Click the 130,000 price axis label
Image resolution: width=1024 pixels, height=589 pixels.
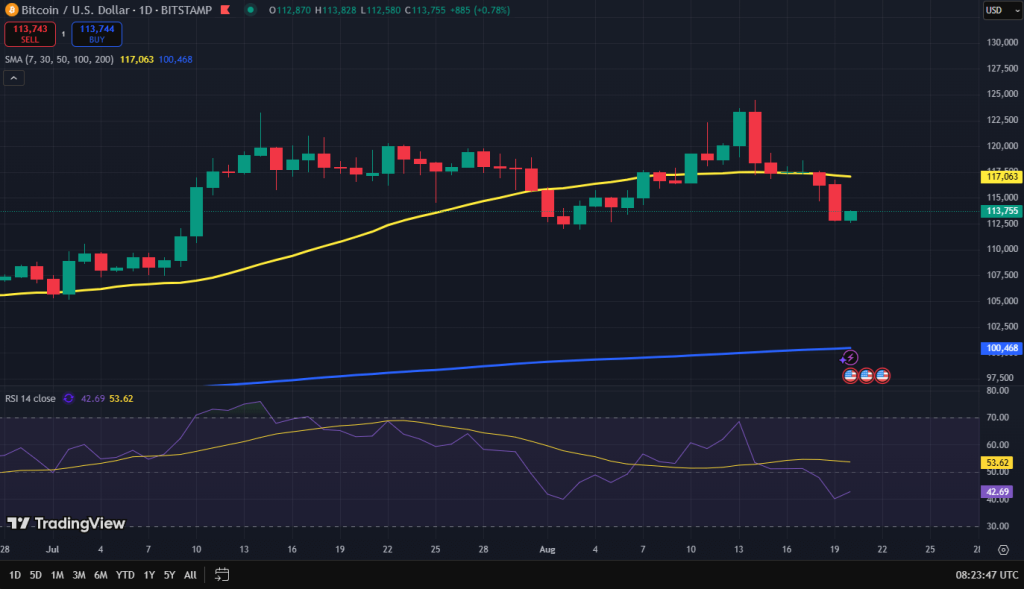click(1002, 42)
